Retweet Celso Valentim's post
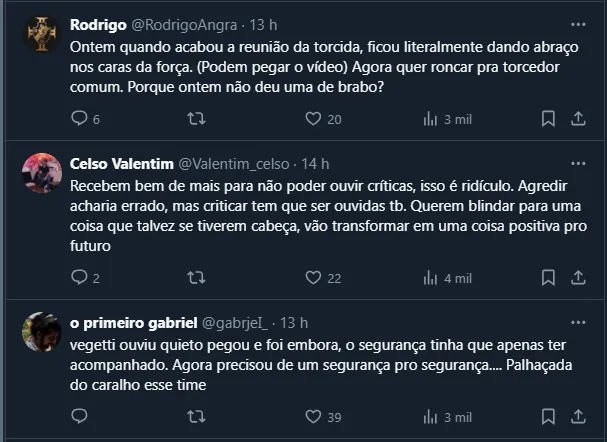Screen dimensions: 607x442 pos(197,278)
